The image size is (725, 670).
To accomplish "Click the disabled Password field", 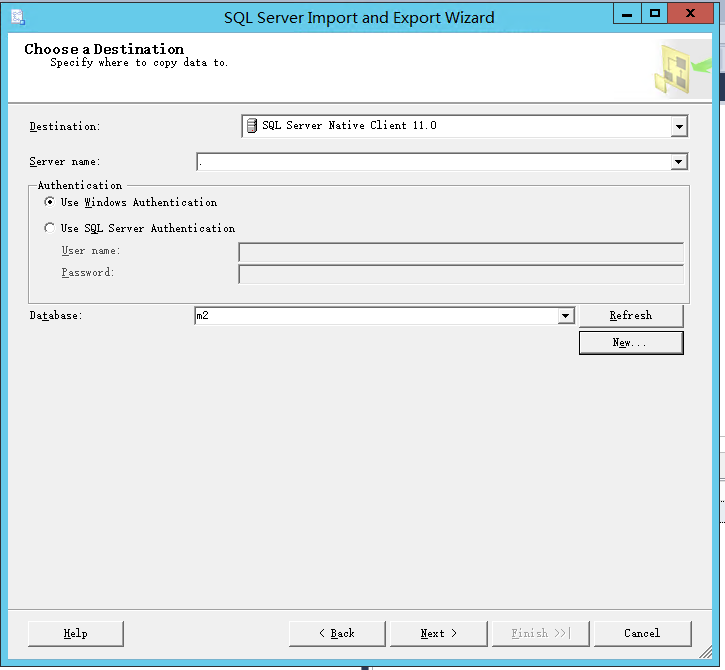I will [x=461, y=274].
